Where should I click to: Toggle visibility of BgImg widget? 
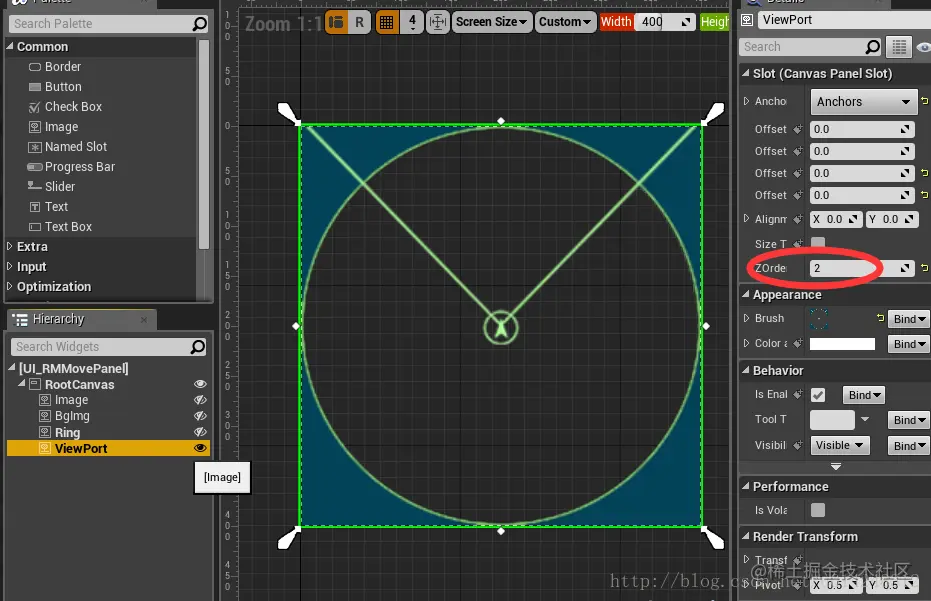click(200, 416)
